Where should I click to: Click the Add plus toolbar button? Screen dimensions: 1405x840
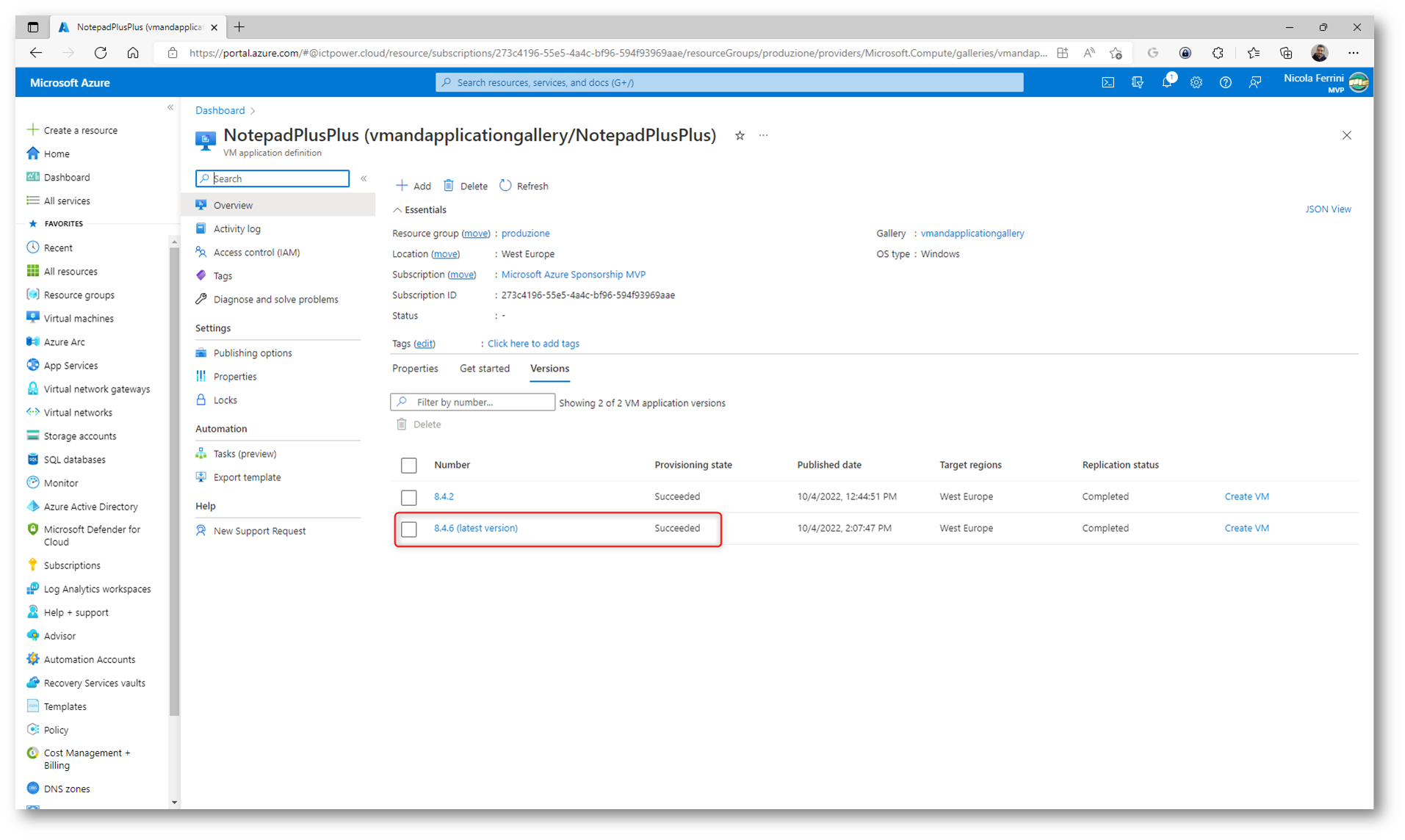pos(413,186)
